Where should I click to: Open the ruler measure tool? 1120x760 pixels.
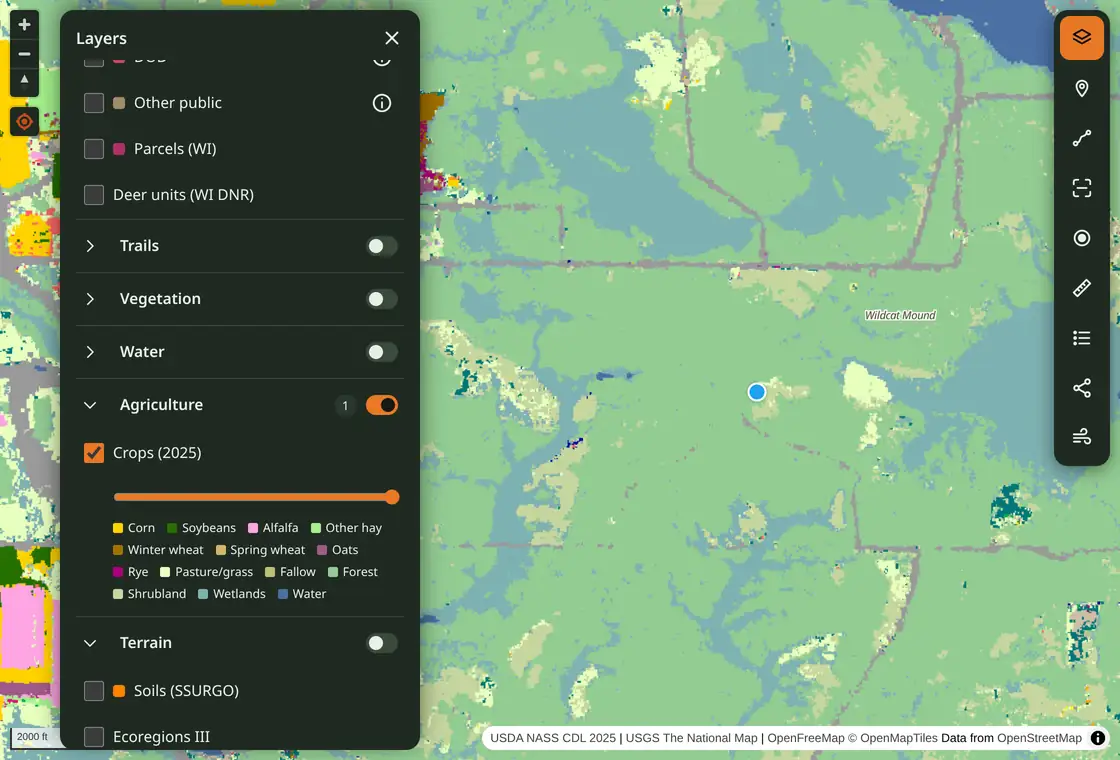click(1081, 288)
